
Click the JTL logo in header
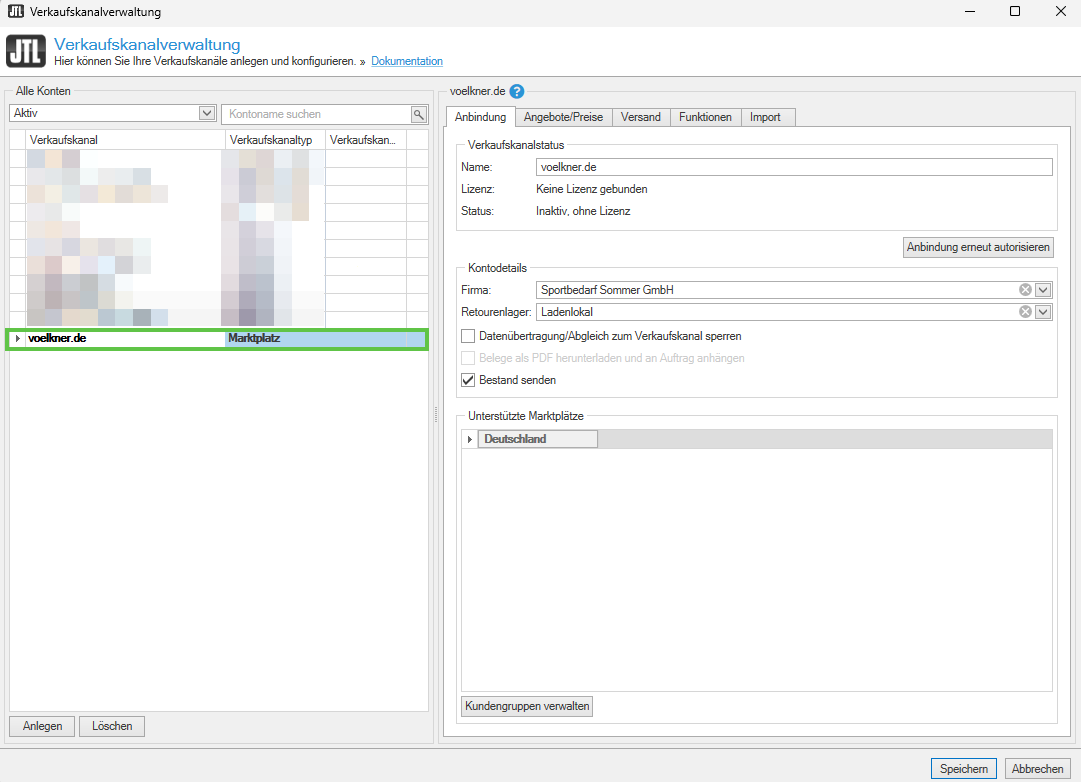coord(25,52)
